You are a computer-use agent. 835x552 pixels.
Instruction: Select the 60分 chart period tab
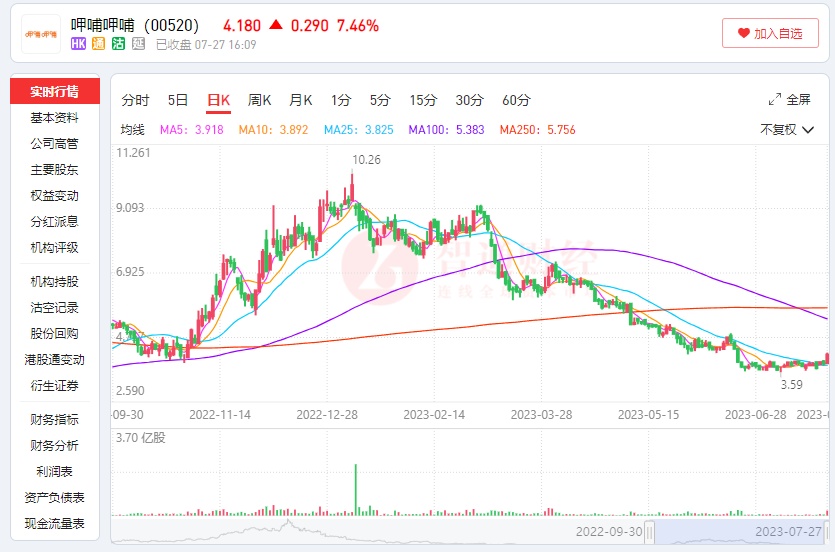click(516, 100)
